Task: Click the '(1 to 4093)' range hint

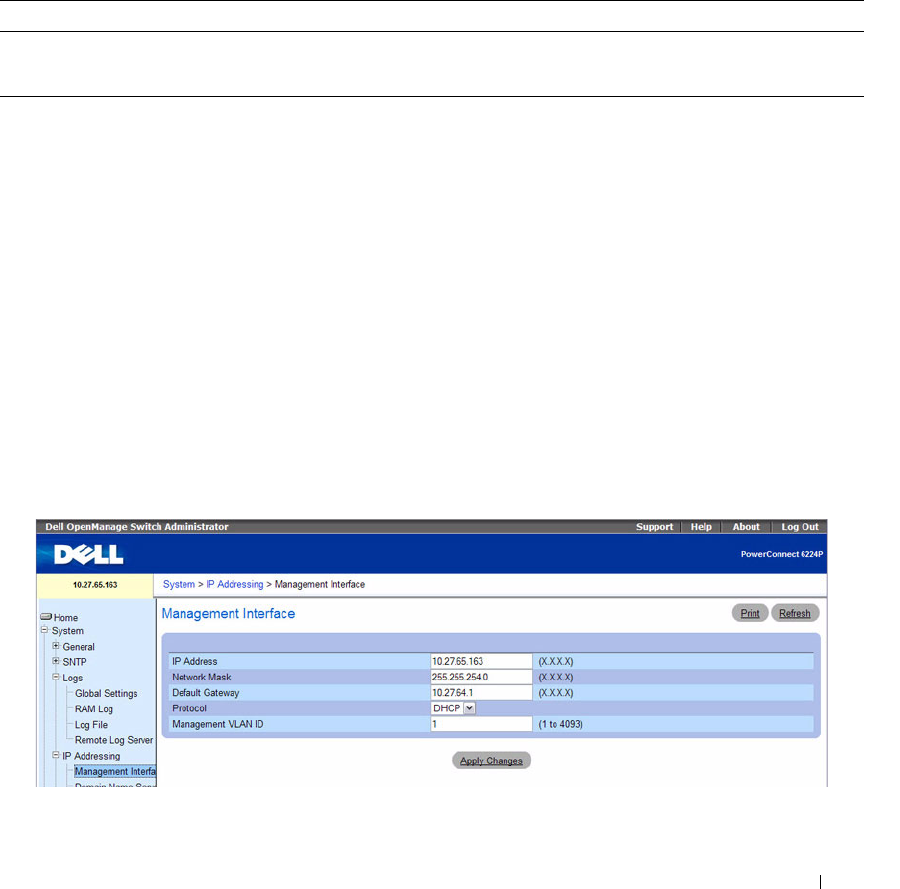Action: [x=560, y=724]
